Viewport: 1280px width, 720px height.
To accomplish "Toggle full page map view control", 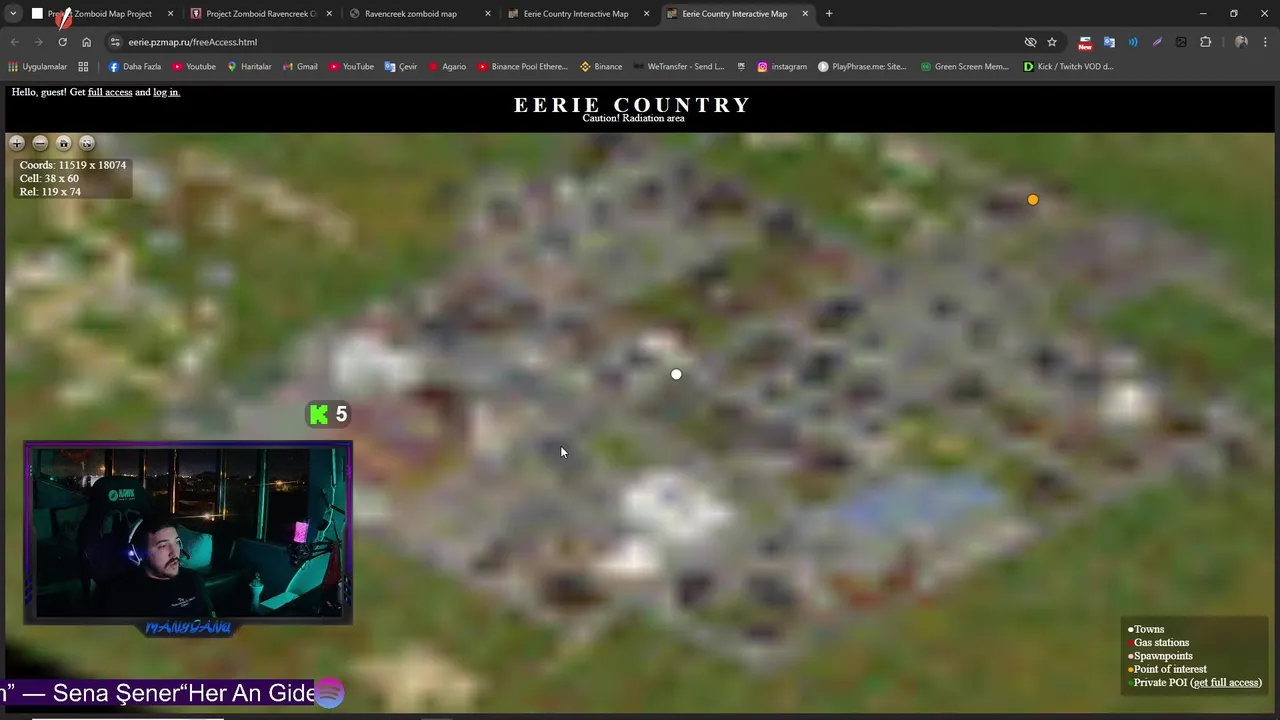I will point(87,143).
